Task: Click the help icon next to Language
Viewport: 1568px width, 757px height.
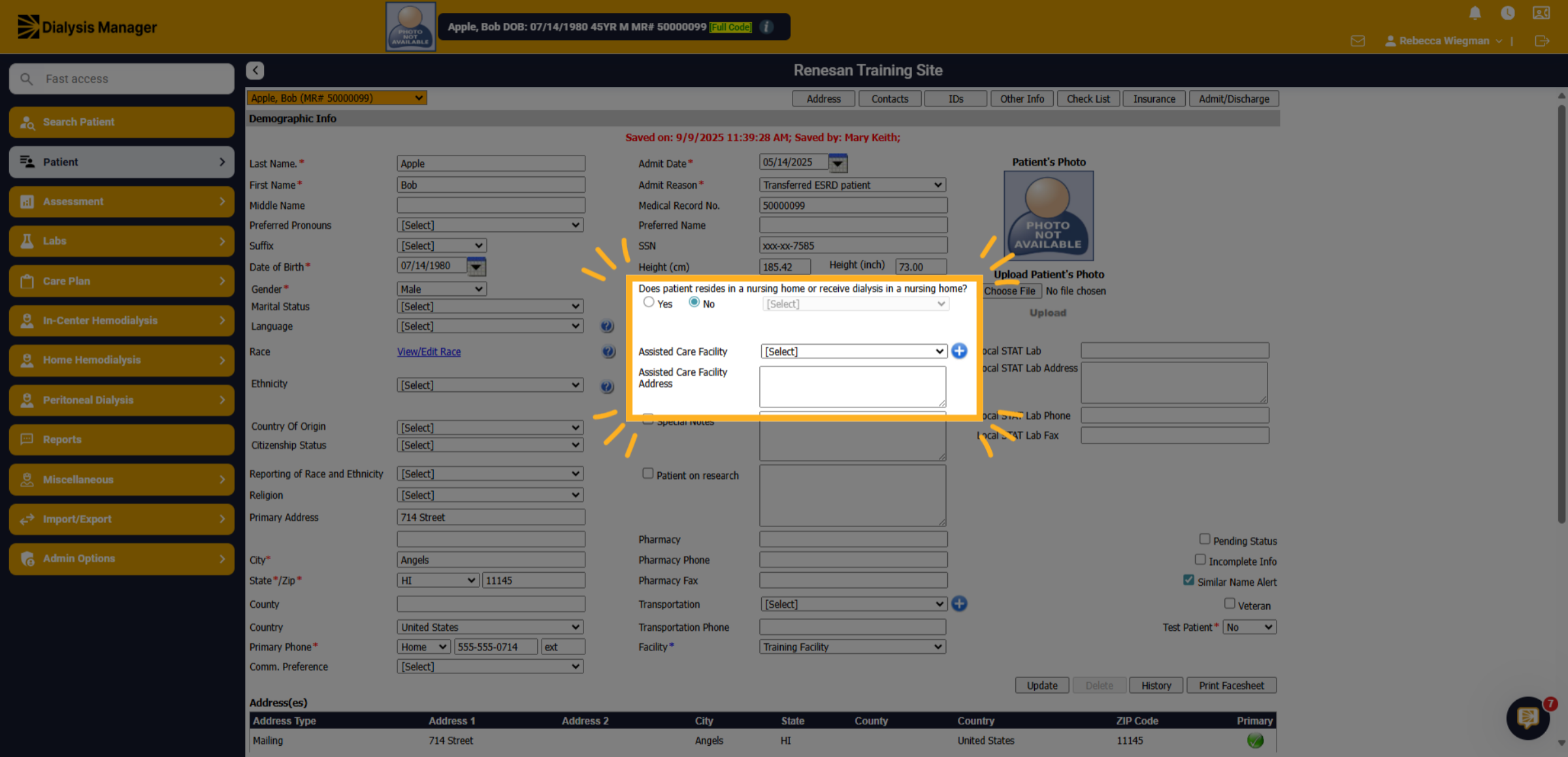Action: [x=607, y=326]
